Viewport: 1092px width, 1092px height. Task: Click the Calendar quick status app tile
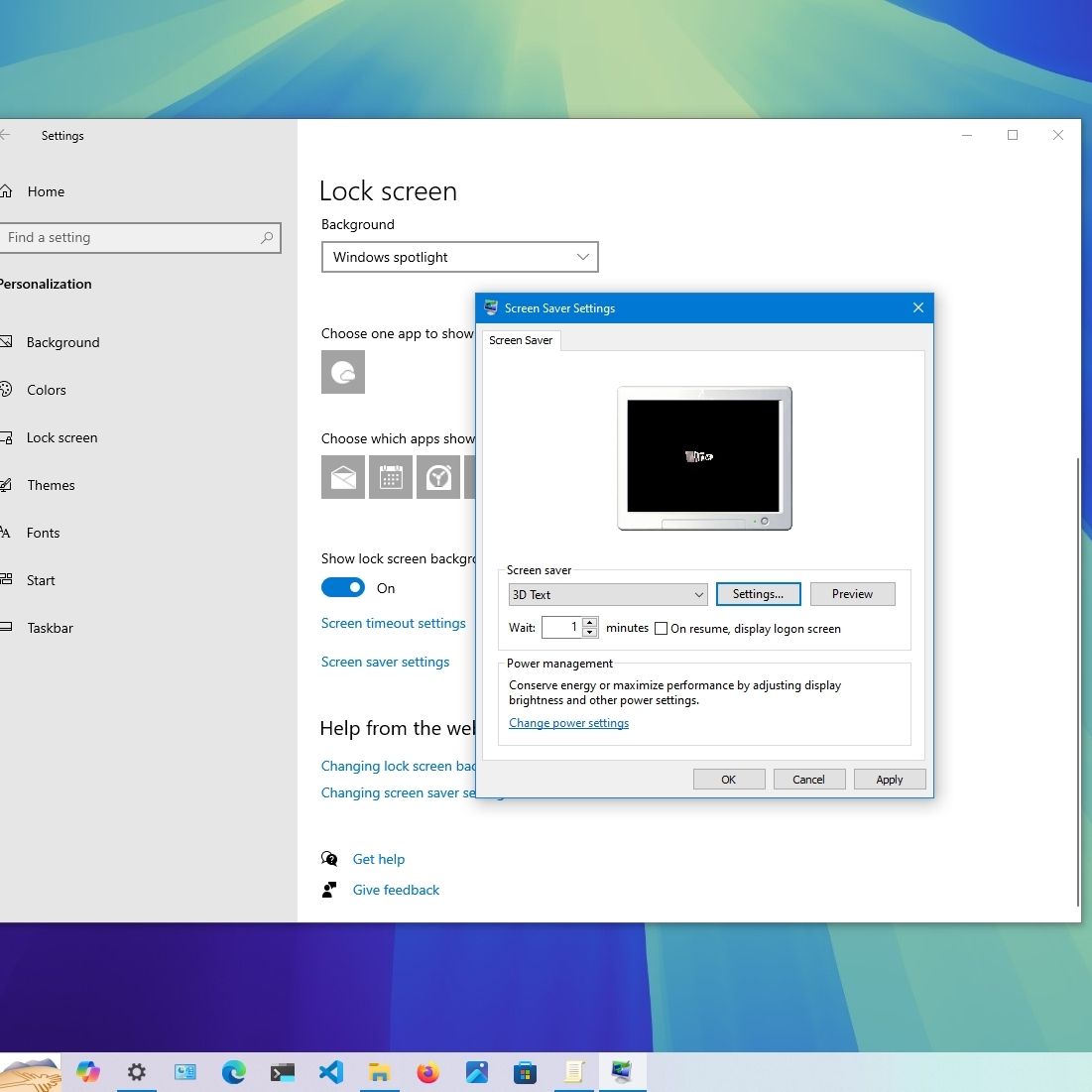tap(391, 477)
